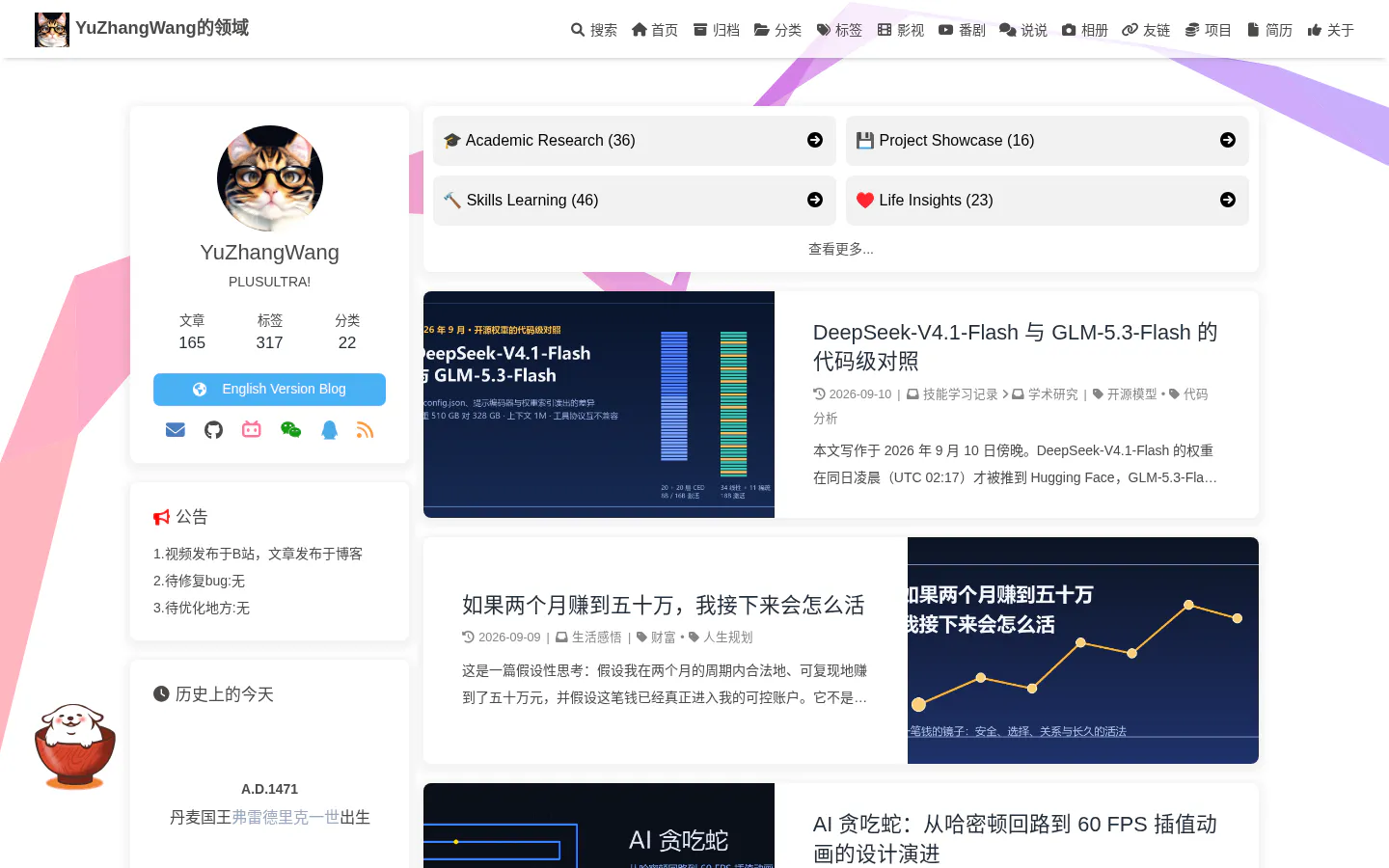The image size is (1389, 868).
Task: Click the dog-in-bowl mascot widget
Action: [x=75, y=746]
